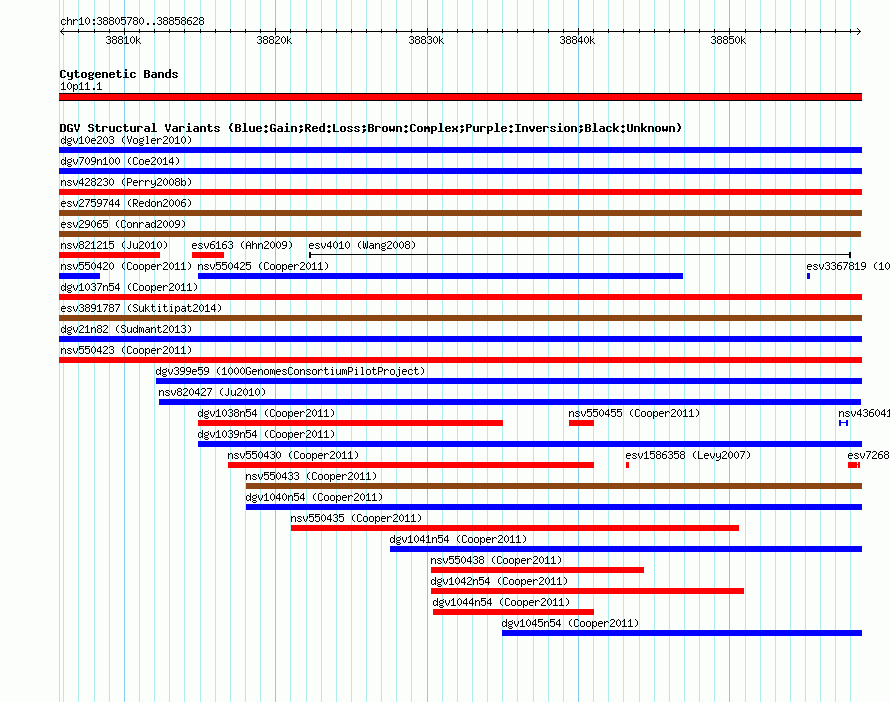Open the esv6163 (Ahn2009) variant
This screenshot has width=890, height=702.
point(208,255)
